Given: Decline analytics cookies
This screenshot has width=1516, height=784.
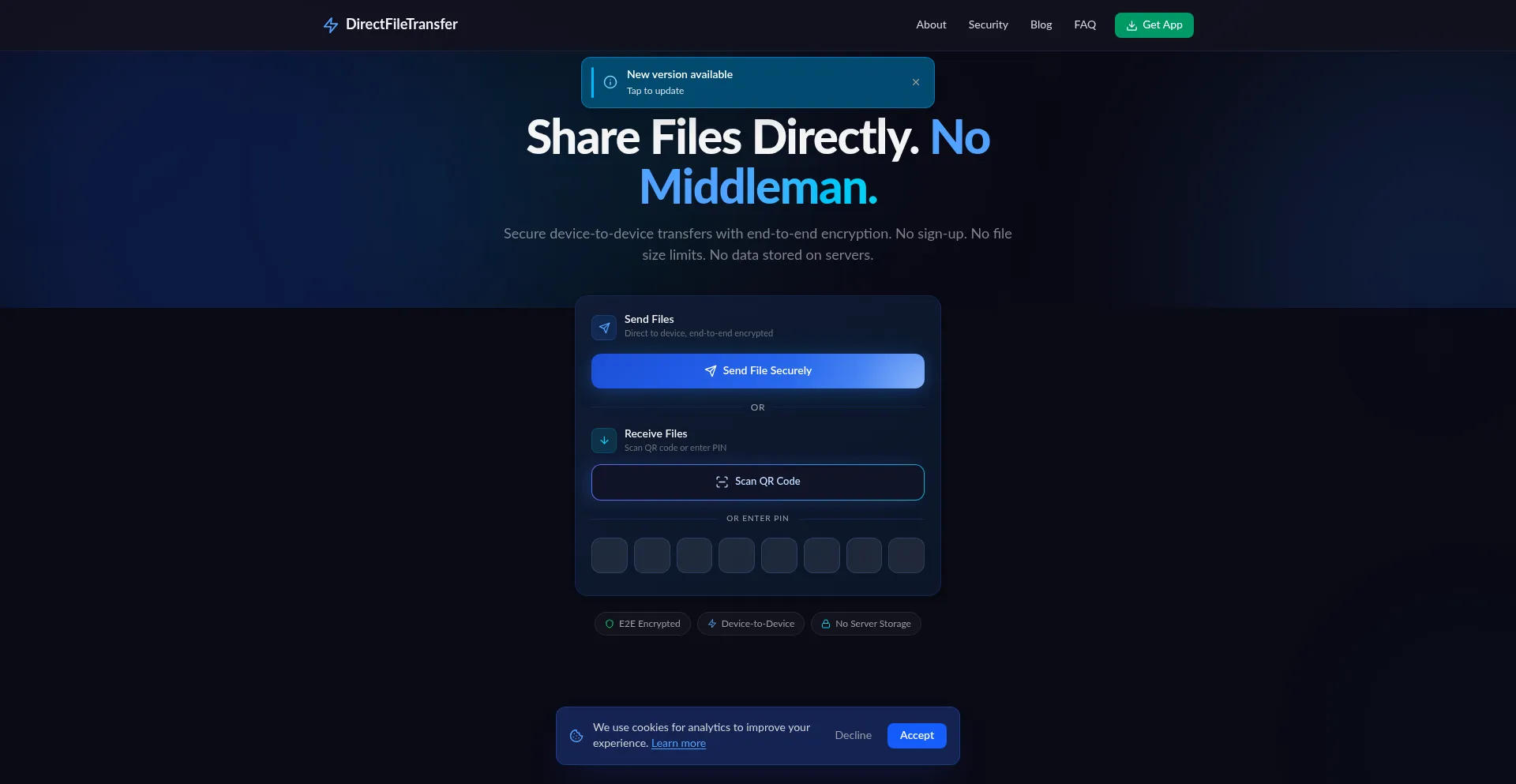Looking at the screenshot, I should [853, 736].
